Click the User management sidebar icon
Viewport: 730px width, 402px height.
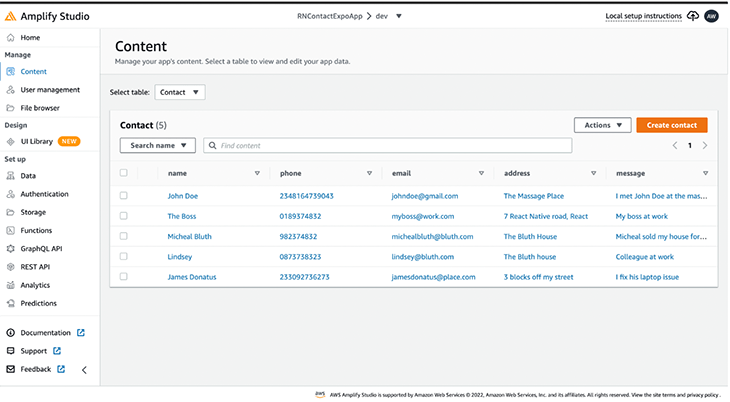(x=11, y=90)
